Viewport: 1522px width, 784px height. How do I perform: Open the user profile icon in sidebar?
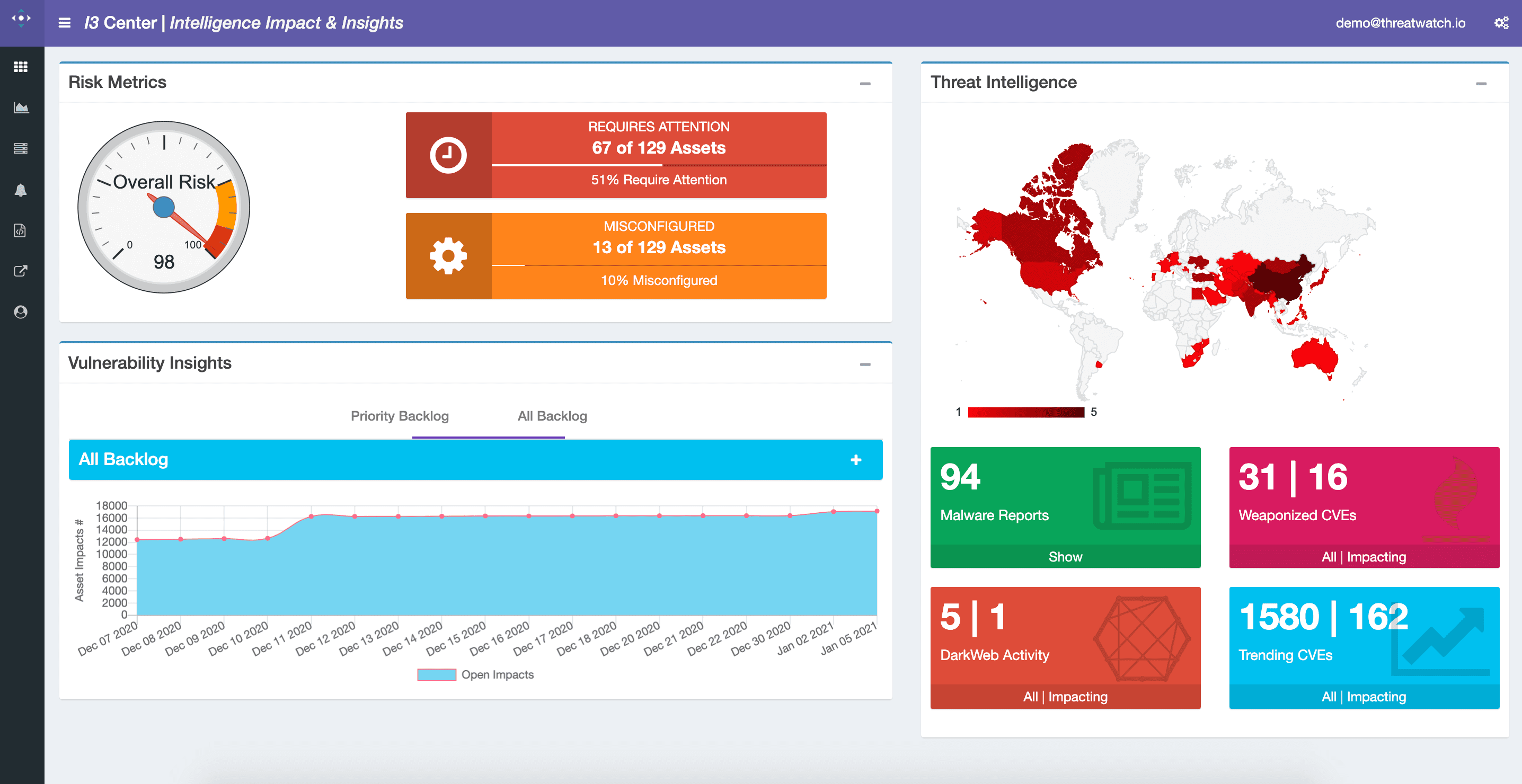click(x=21, y=312)
